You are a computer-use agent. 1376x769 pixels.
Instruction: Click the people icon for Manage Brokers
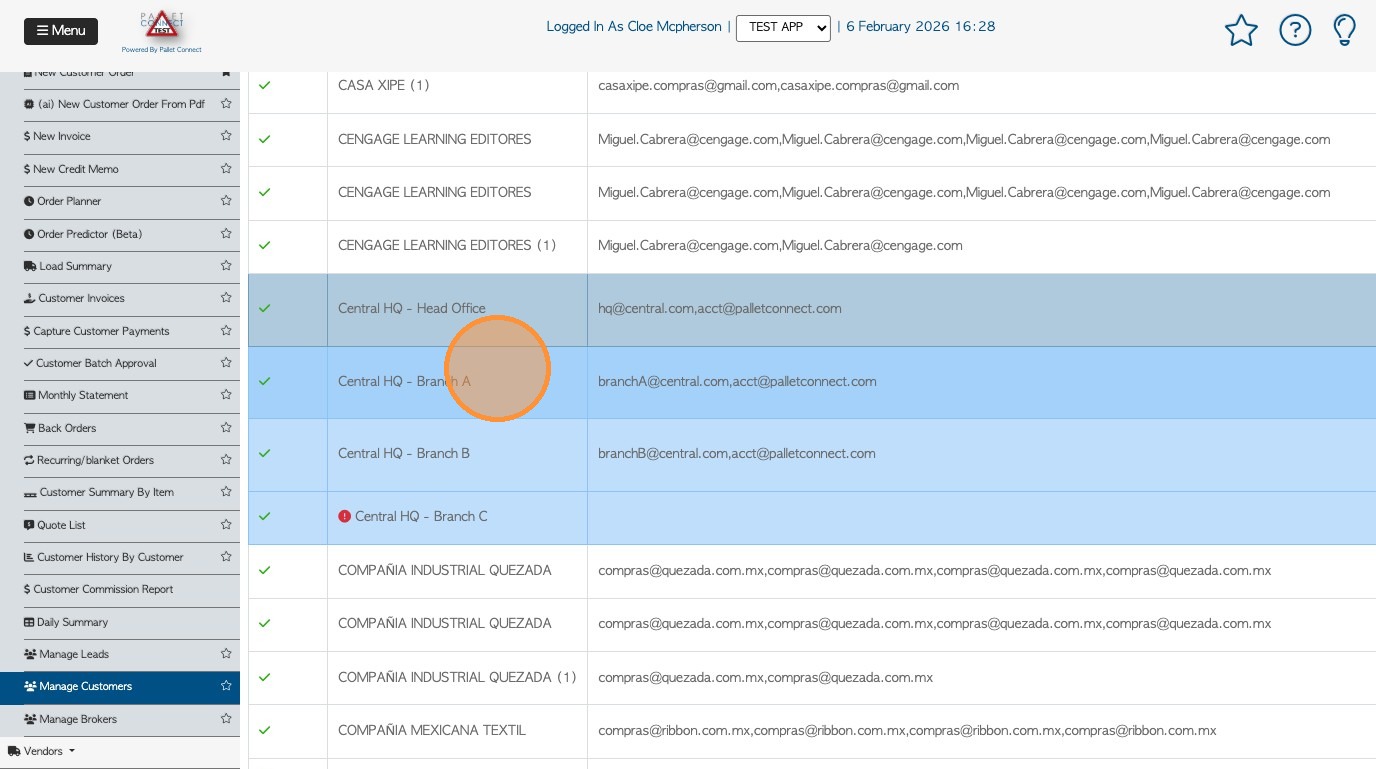coord(30,719)
